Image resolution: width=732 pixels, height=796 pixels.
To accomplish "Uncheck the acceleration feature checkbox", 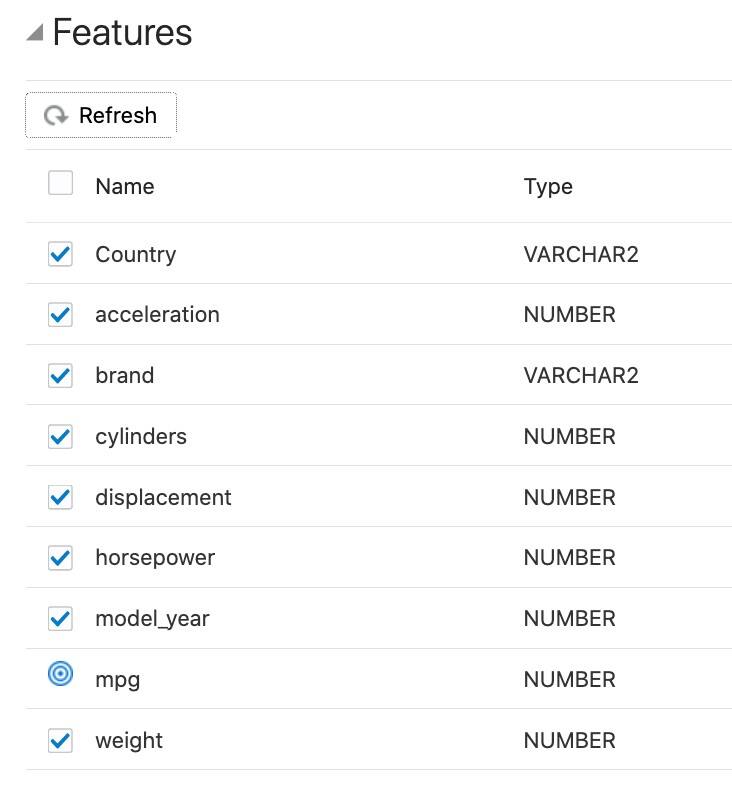I will 60,315.
